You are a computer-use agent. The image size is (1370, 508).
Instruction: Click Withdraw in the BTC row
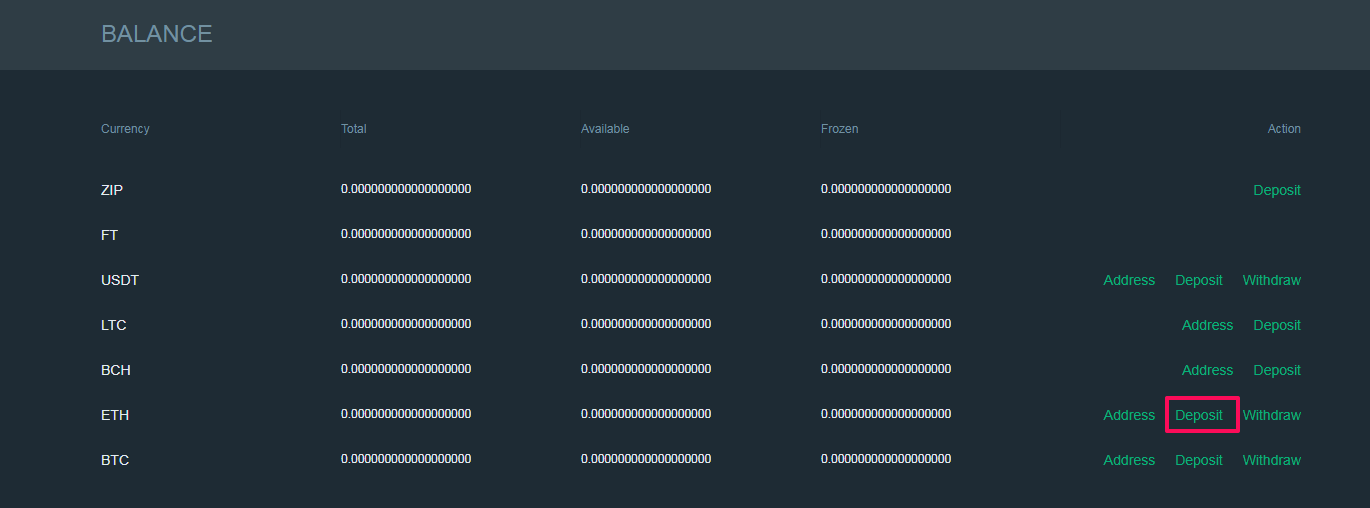[x=1271, y=460]
